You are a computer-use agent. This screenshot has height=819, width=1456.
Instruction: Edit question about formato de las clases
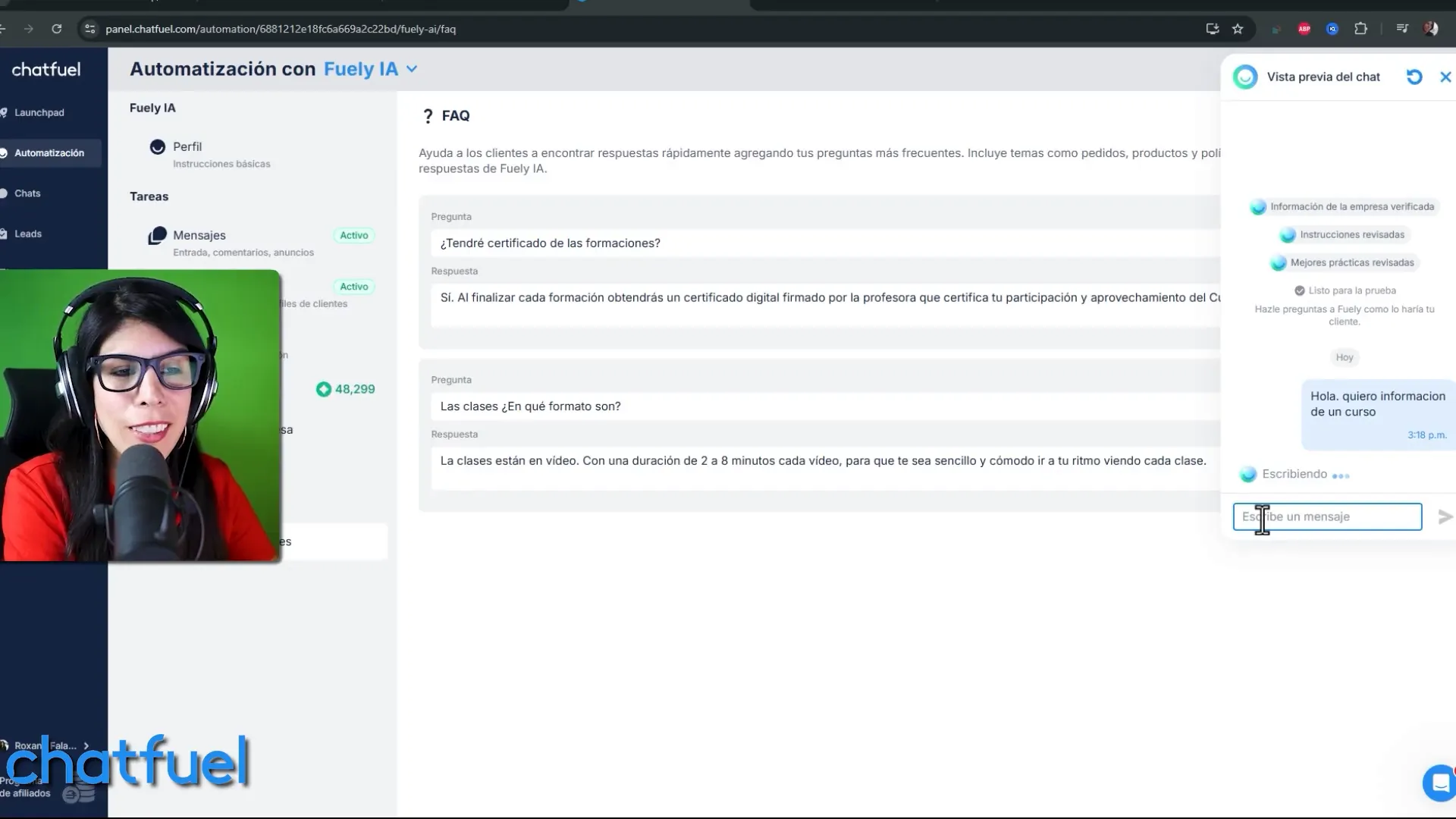tap(825, 406)
